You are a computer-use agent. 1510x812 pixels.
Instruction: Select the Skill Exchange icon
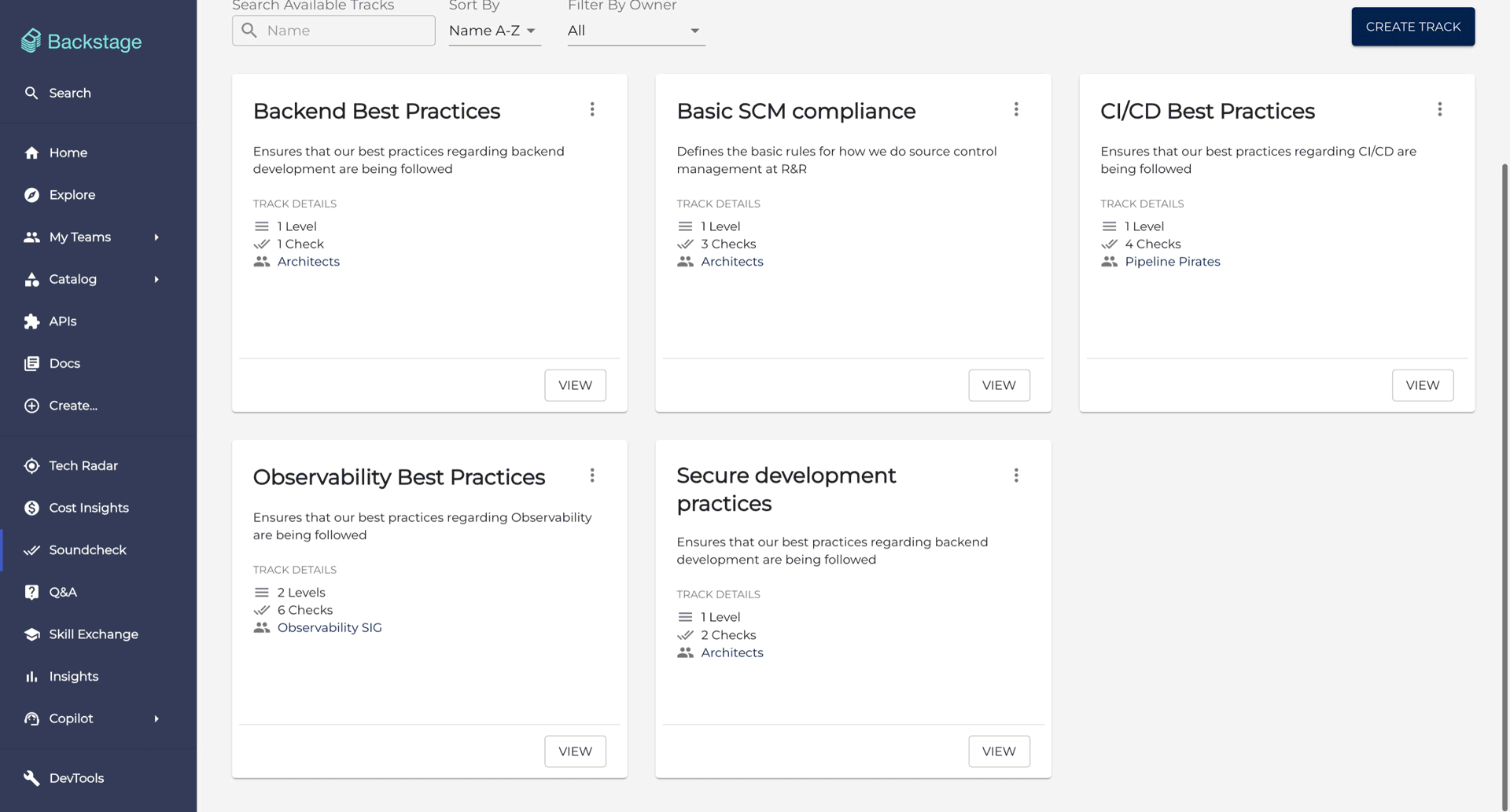click(31, 634)
